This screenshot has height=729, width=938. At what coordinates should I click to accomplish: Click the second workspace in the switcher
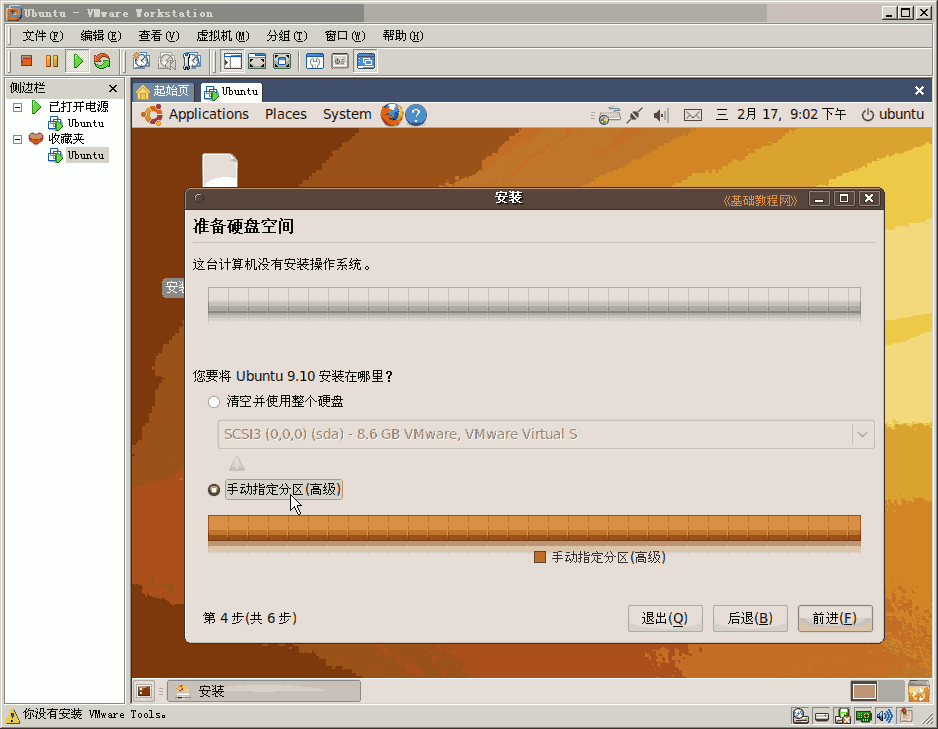[891, 691]
